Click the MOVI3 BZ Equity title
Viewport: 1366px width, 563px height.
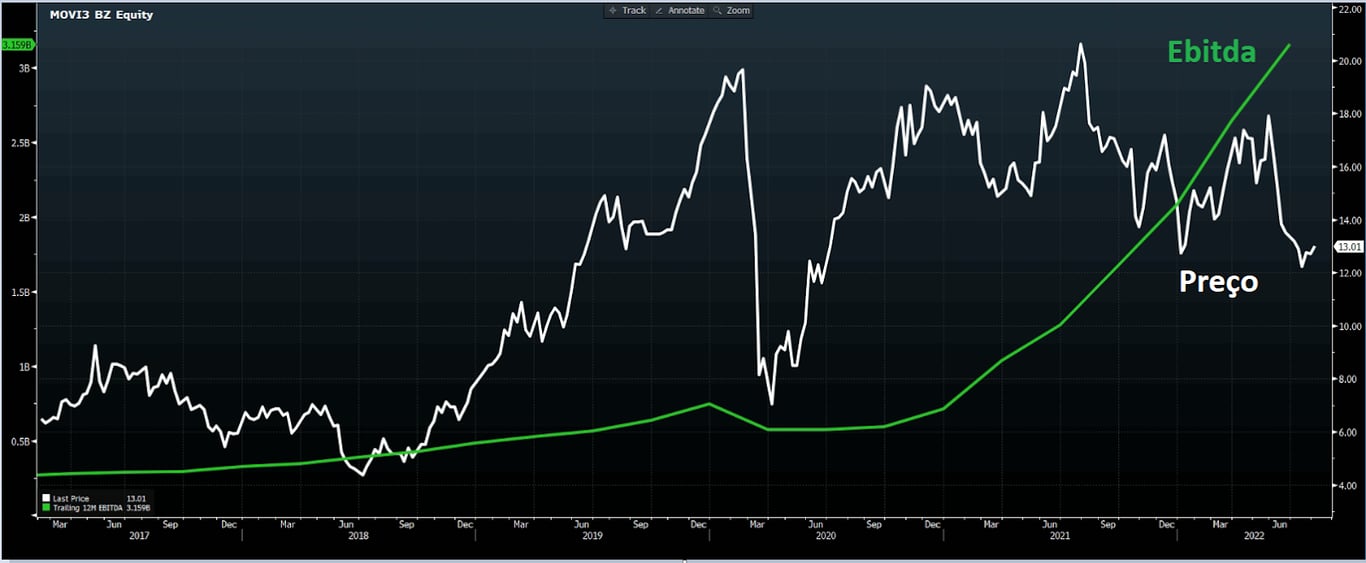point(102,15)
